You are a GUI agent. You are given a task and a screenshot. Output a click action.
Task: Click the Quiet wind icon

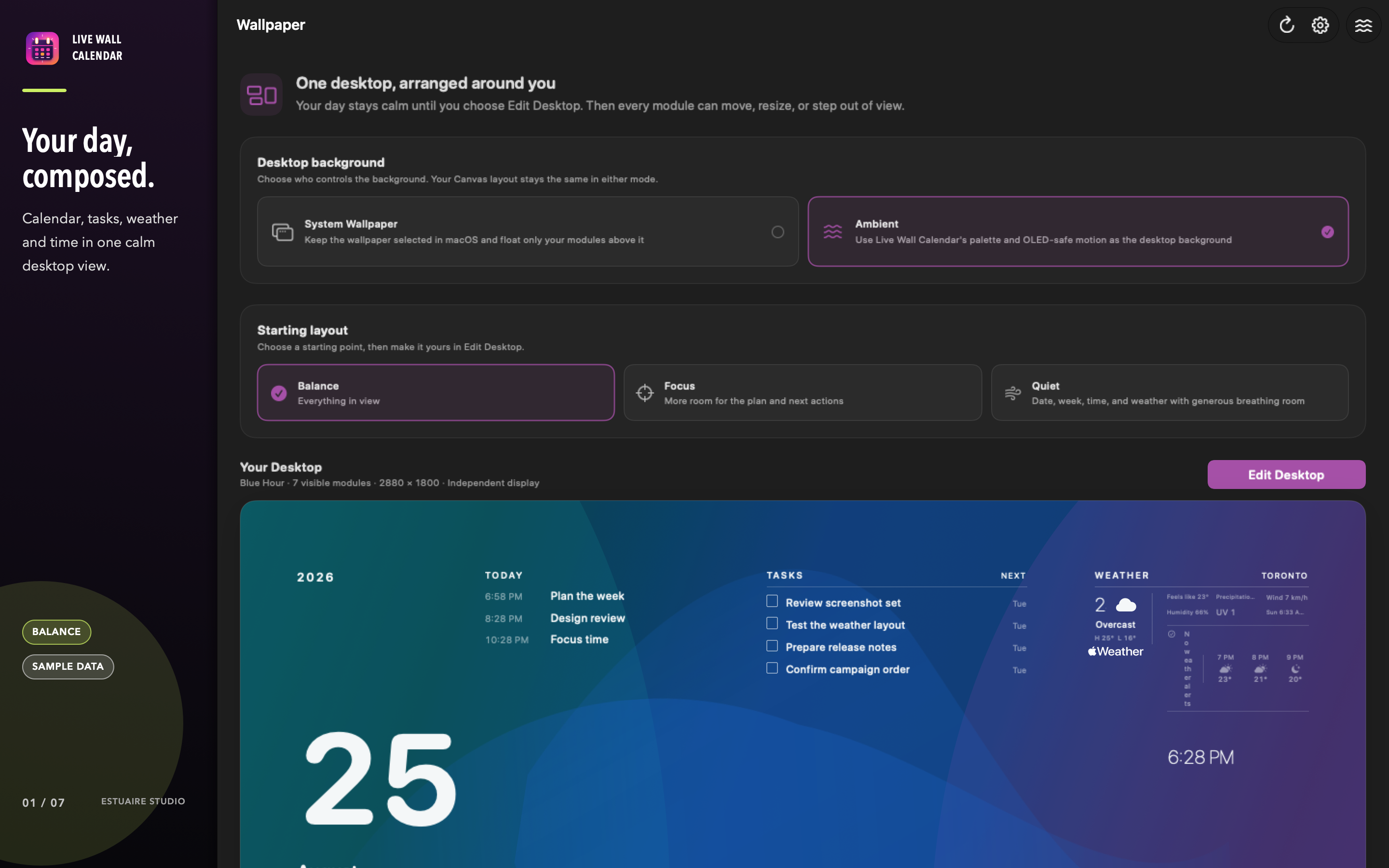point(1012,393)
